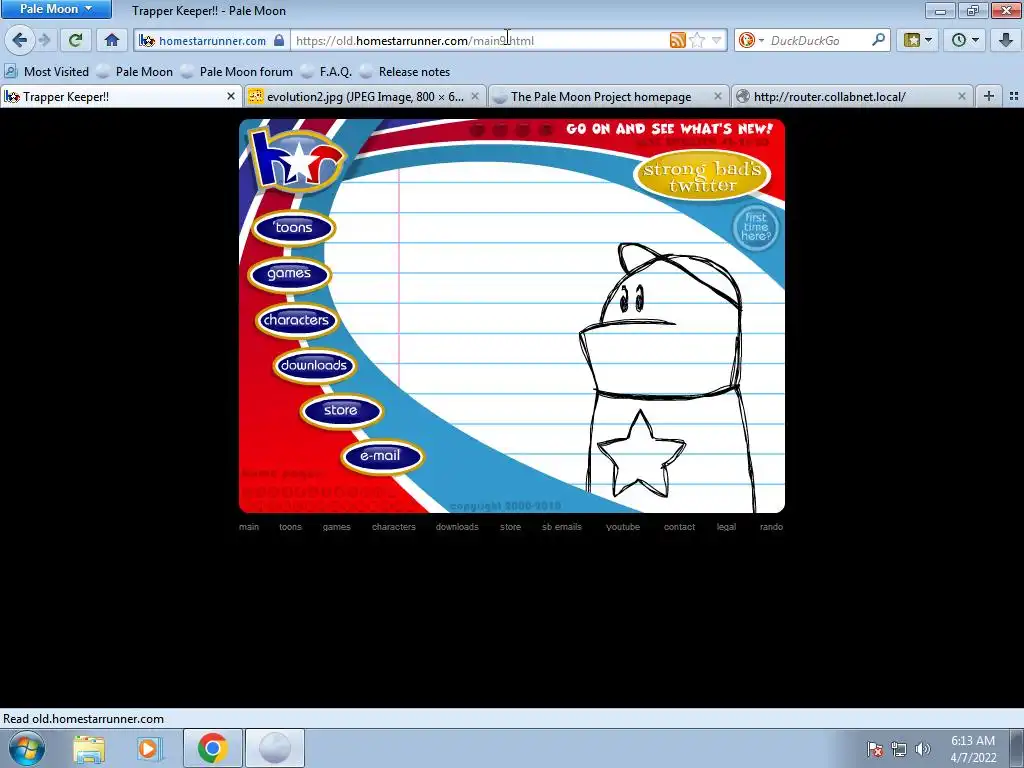The image size is (1024, 768).
Task: Switch to the Trapper Keeper!! tab
Action: pyautogui.click(x=121, y=97)
